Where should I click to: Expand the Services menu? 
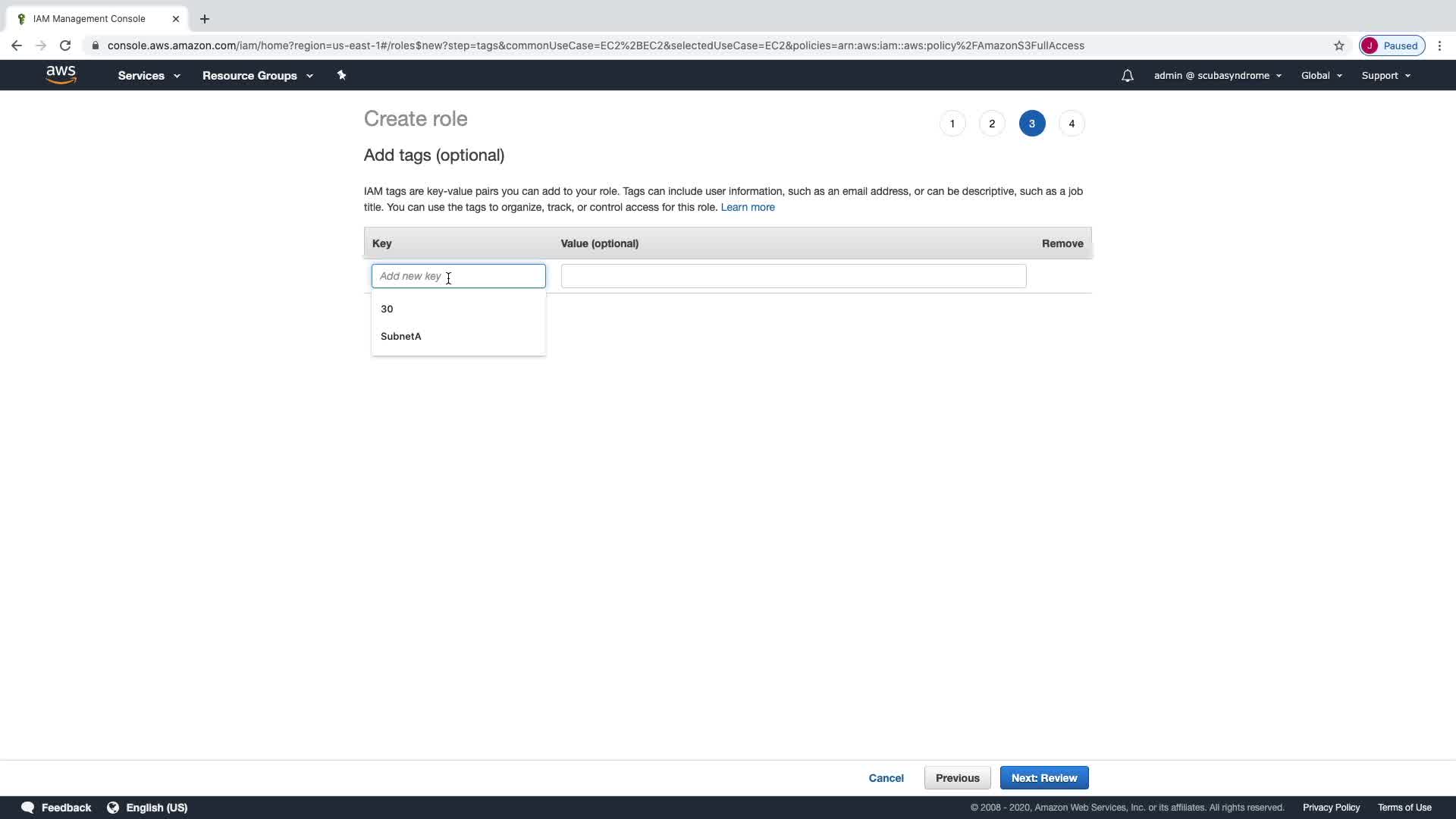tap(149, 76)
